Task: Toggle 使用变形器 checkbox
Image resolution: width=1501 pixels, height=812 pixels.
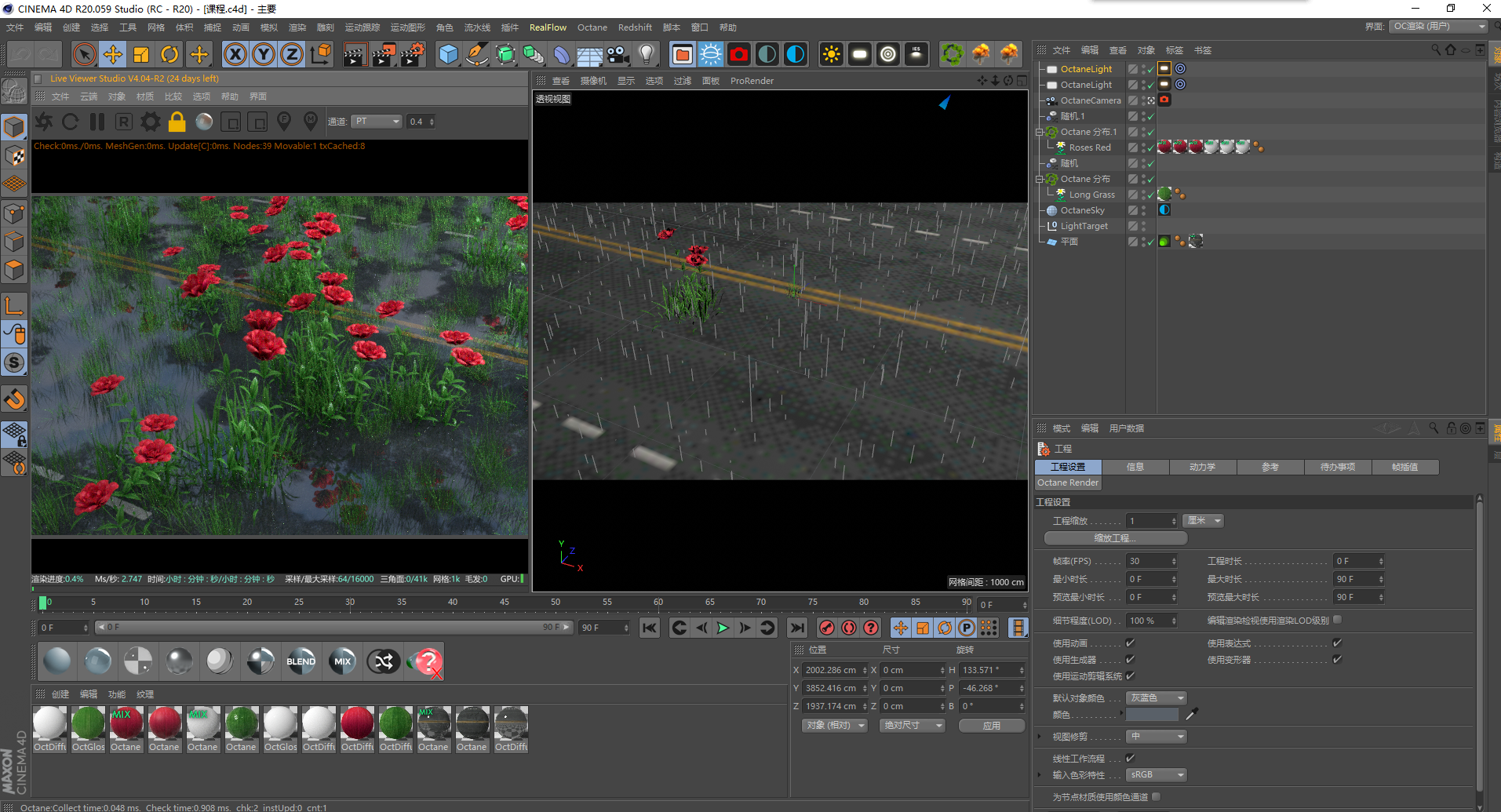Action: point(1337,659)
